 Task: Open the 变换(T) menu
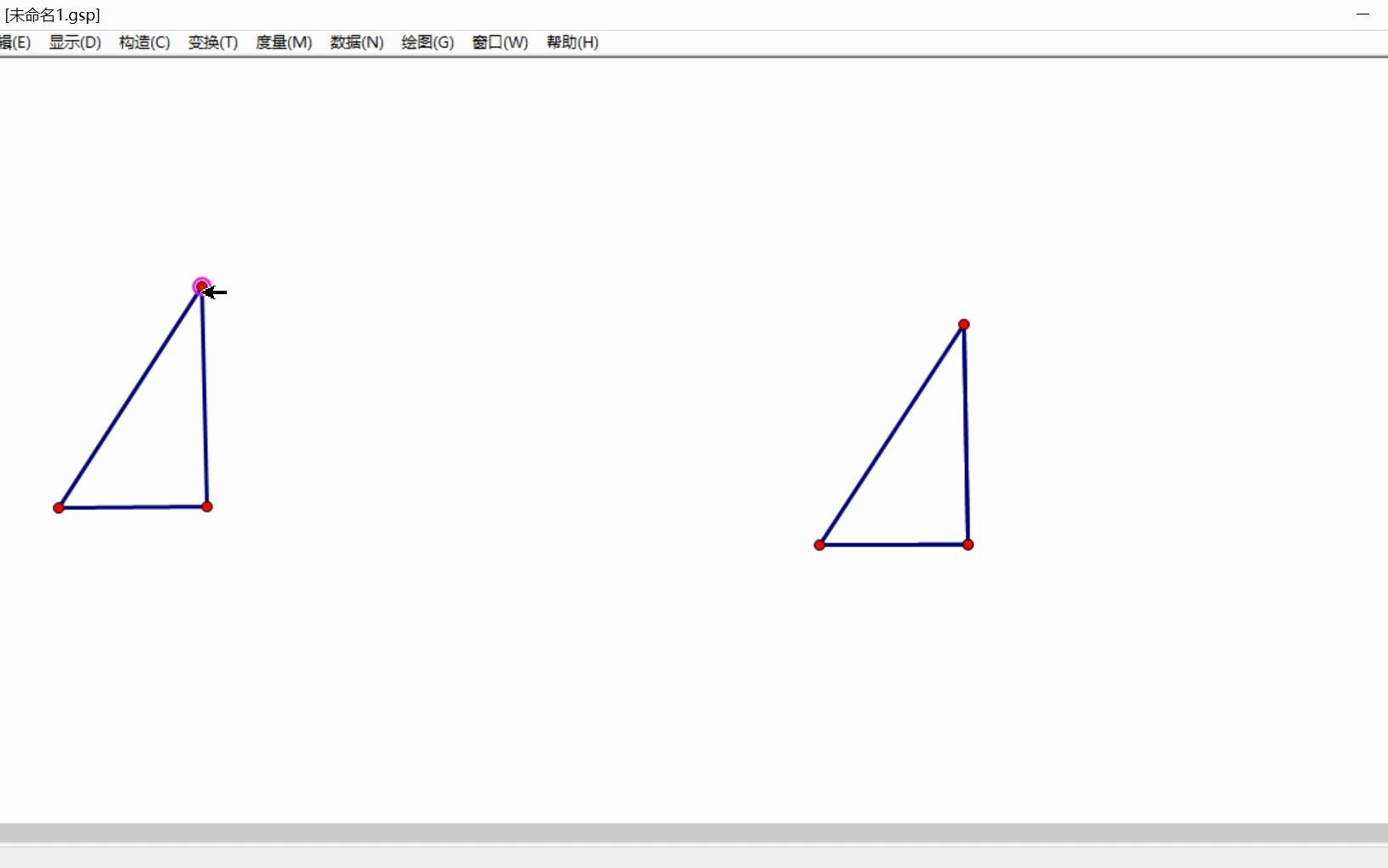coord(211,42)
